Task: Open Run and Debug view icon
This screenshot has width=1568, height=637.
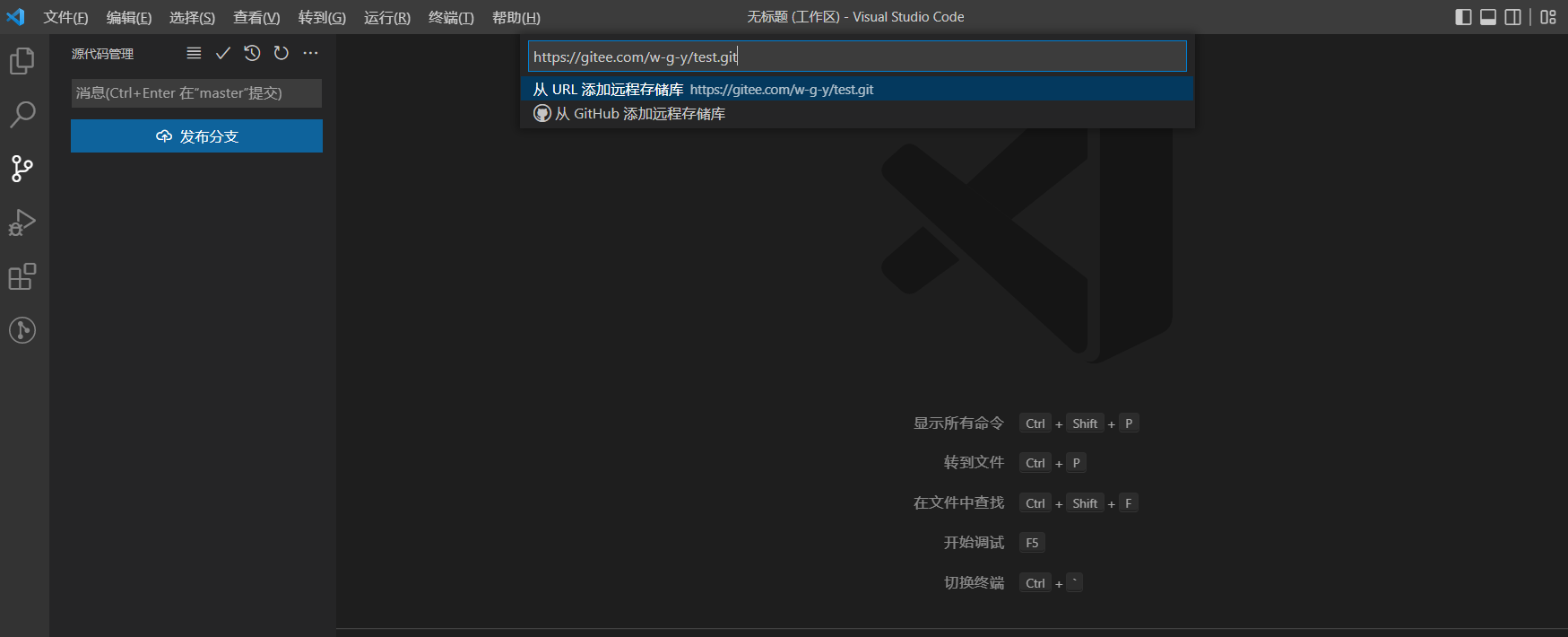Action: (x=22, y=222)
